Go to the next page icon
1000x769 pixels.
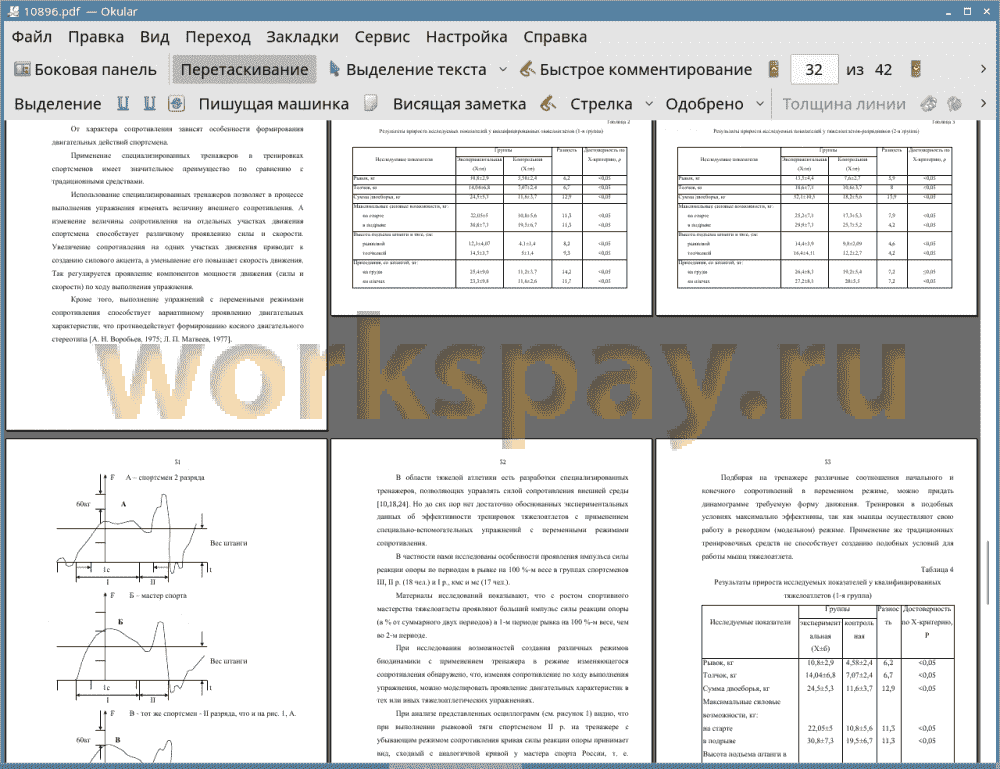point(916,70)
